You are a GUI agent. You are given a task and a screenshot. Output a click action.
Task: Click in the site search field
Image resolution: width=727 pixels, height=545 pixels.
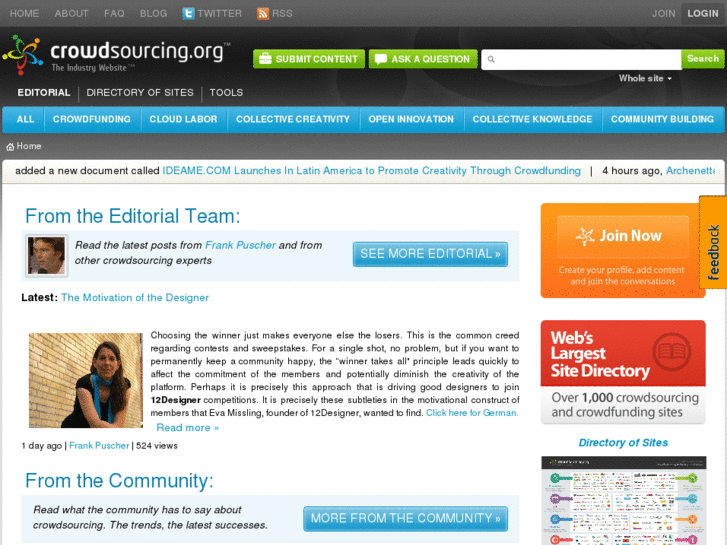[x=581, y=59]
